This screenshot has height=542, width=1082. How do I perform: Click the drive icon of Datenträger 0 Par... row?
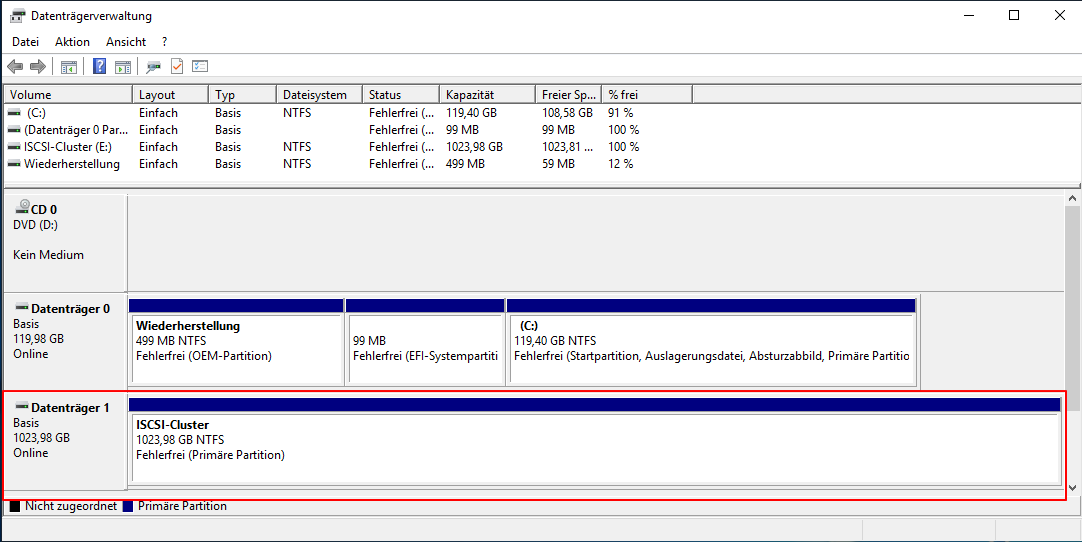(14, 130)
